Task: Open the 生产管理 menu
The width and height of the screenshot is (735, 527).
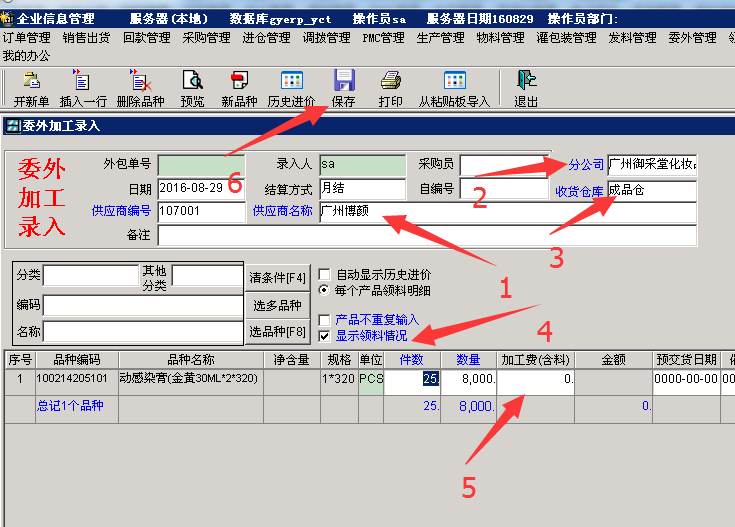Action: pos(440,38)
